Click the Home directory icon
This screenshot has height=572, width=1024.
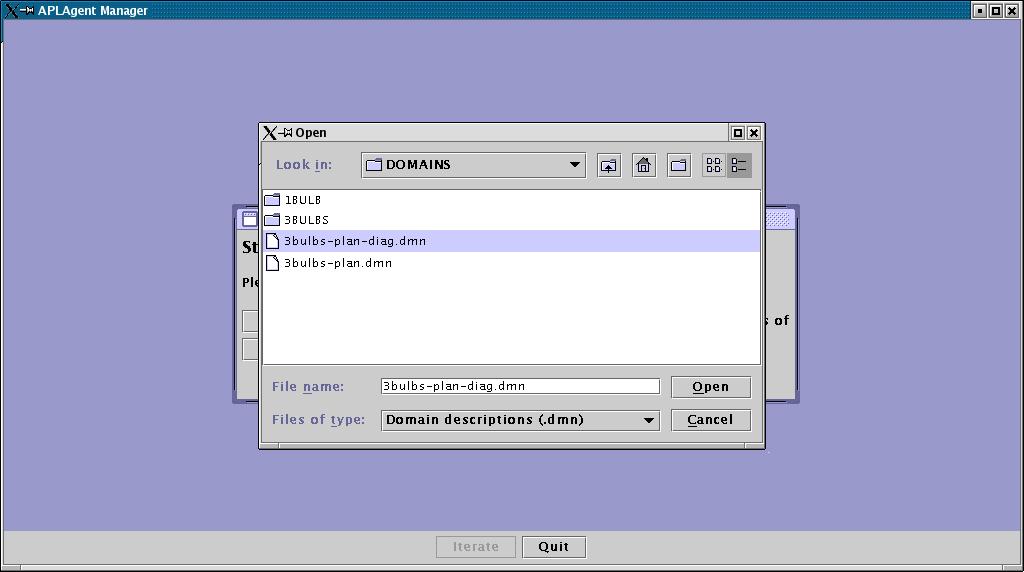pos(644,166)
